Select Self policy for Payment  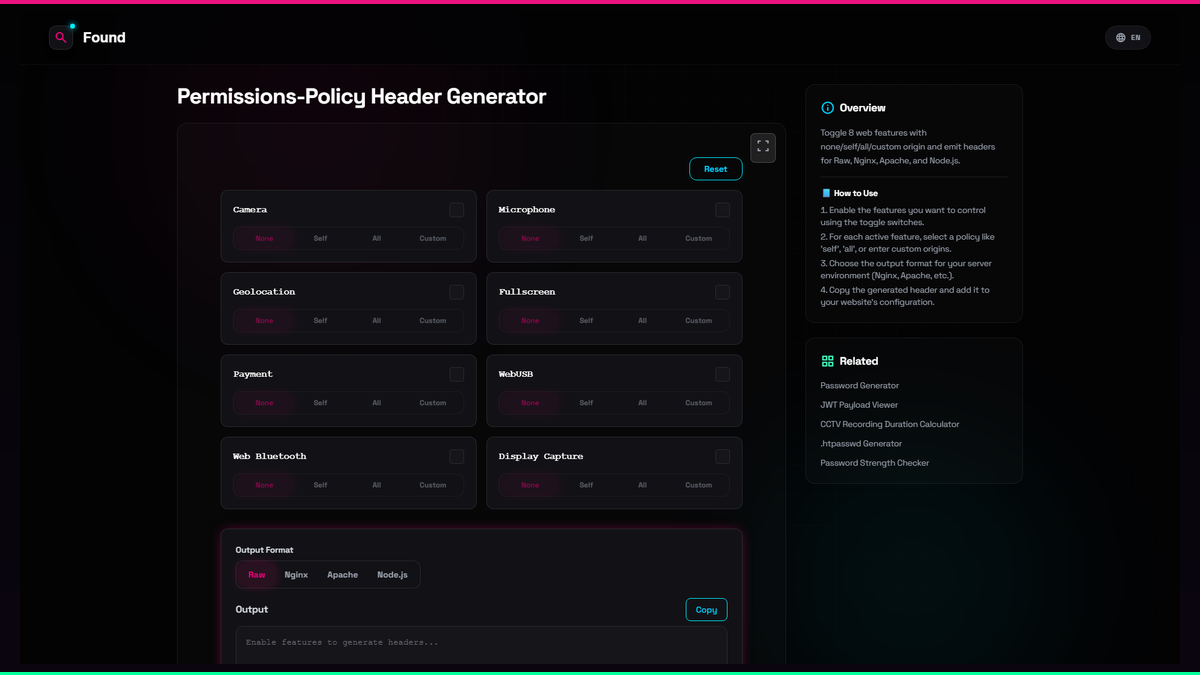(320, 402)
